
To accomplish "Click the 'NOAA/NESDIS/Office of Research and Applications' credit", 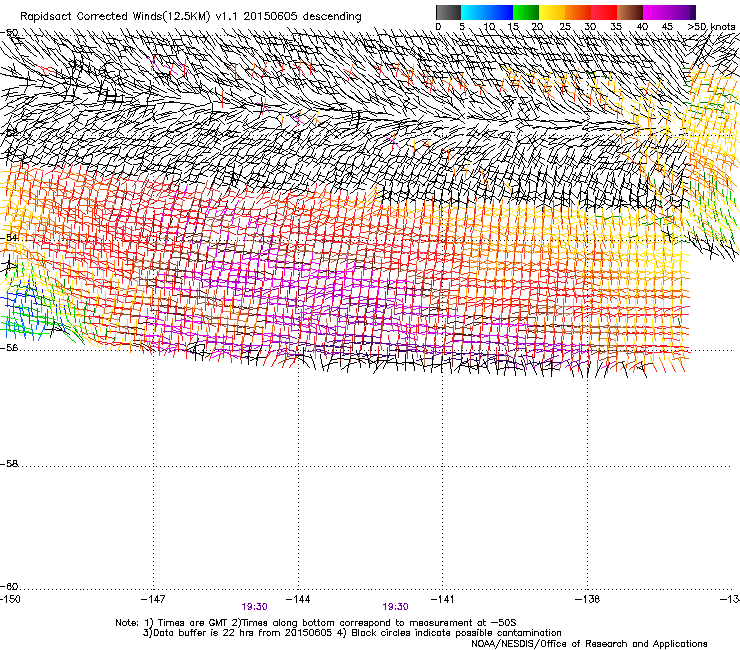I will [589, 644].
